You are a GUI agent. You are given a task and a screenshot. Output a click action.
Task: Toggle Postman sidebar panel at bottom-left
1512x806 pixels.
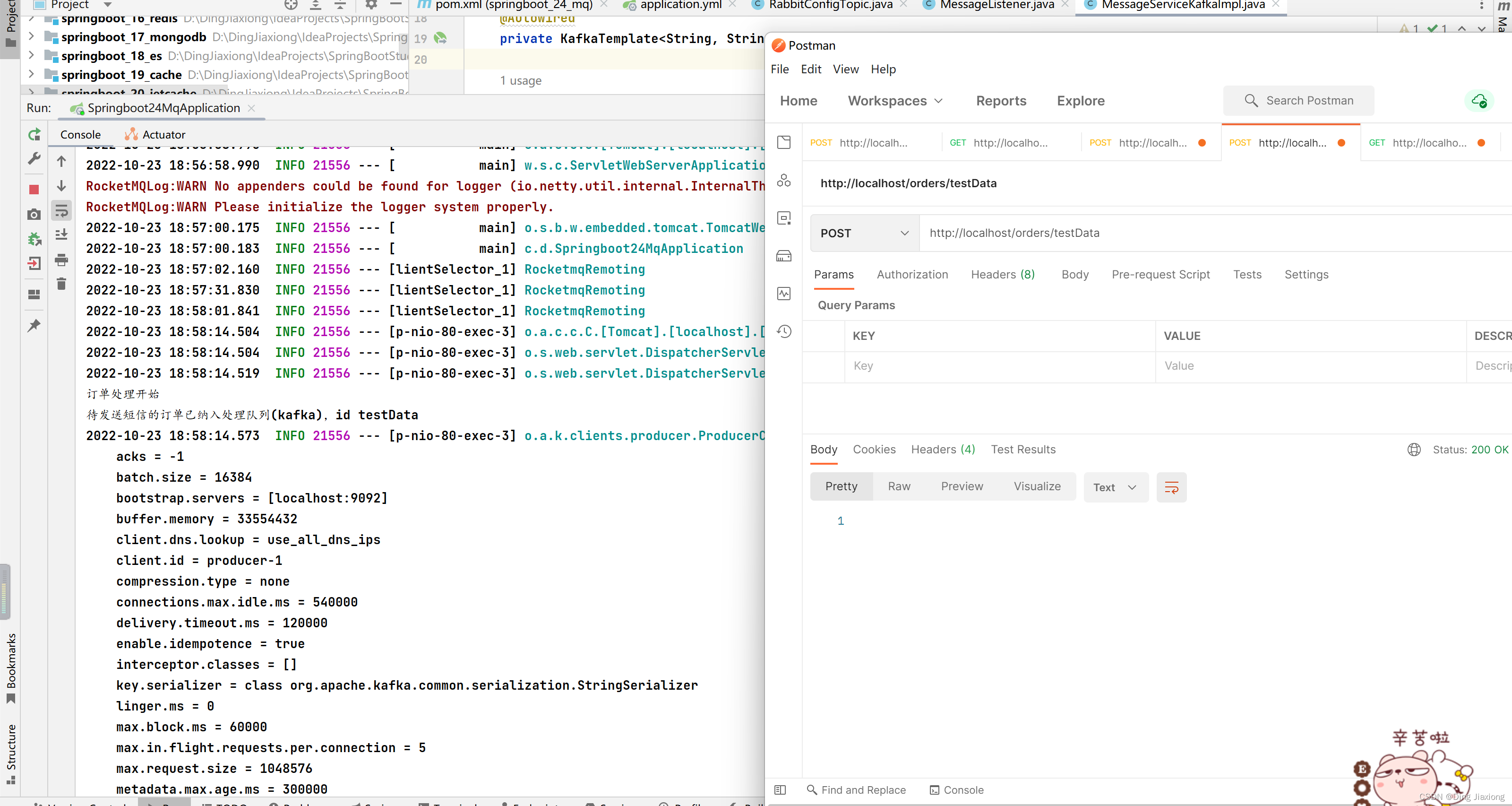[780, 789]
